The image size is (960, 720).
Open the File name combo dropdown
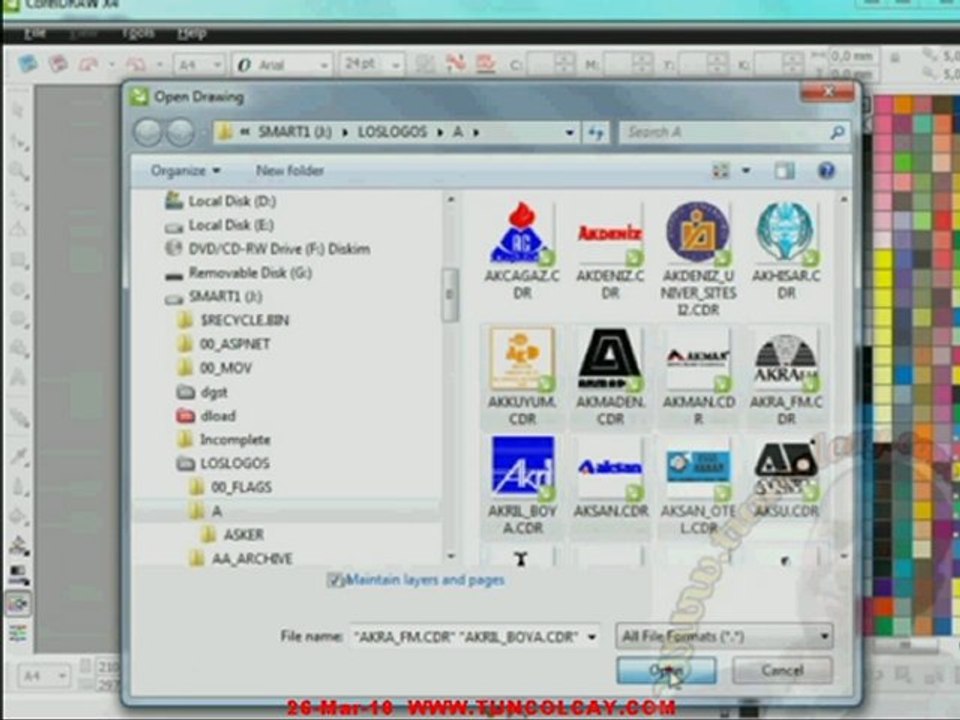click(x=591, y=637)
